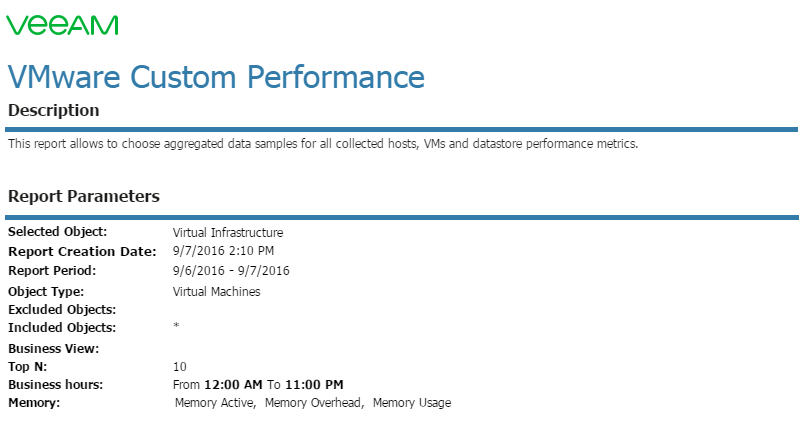The height and width of the screenshot is (424, 803).
Task: Click the Description section heading
Action: click(x=54, y=110)
